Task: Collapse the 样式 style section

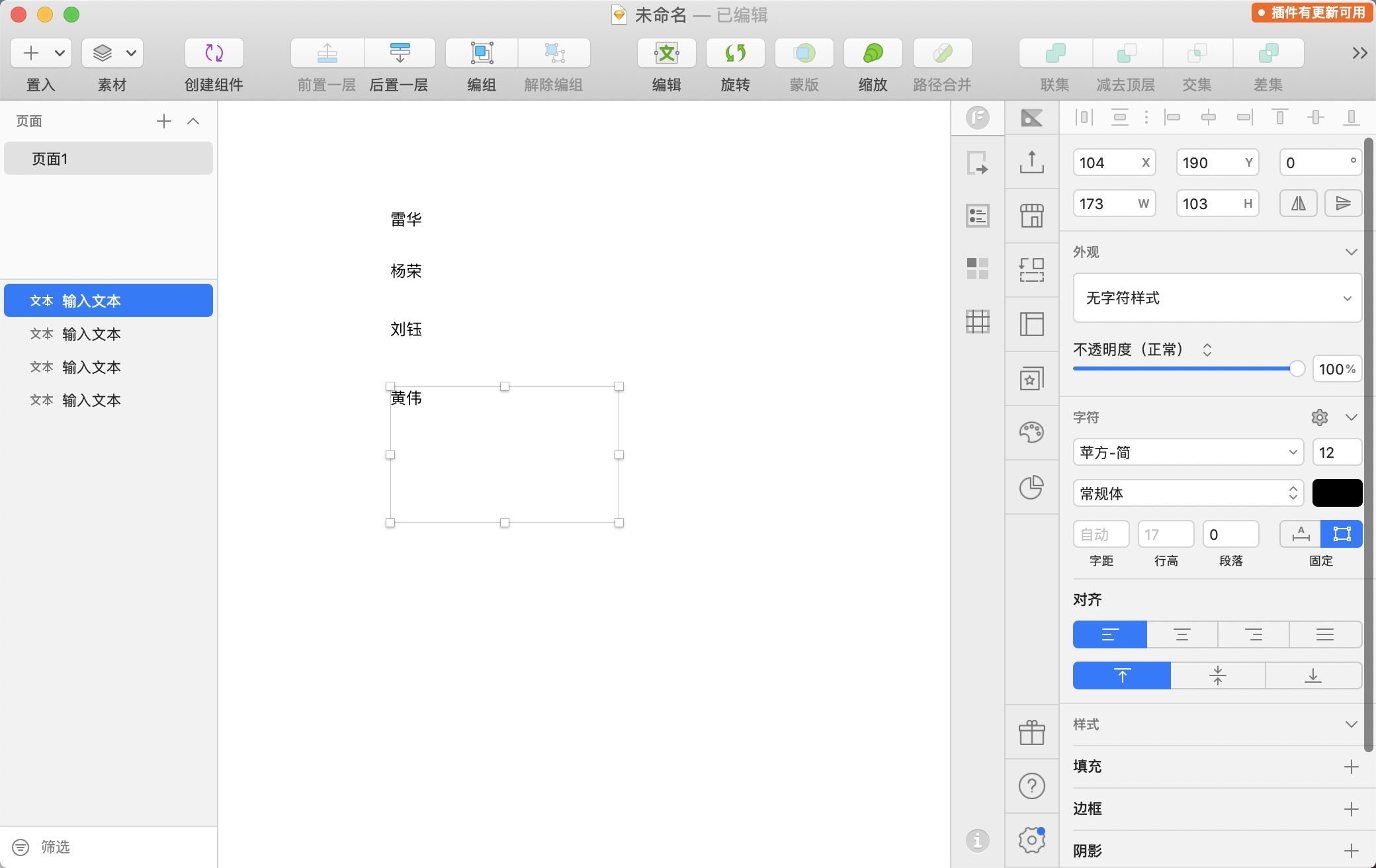Action: point(1352,724)
